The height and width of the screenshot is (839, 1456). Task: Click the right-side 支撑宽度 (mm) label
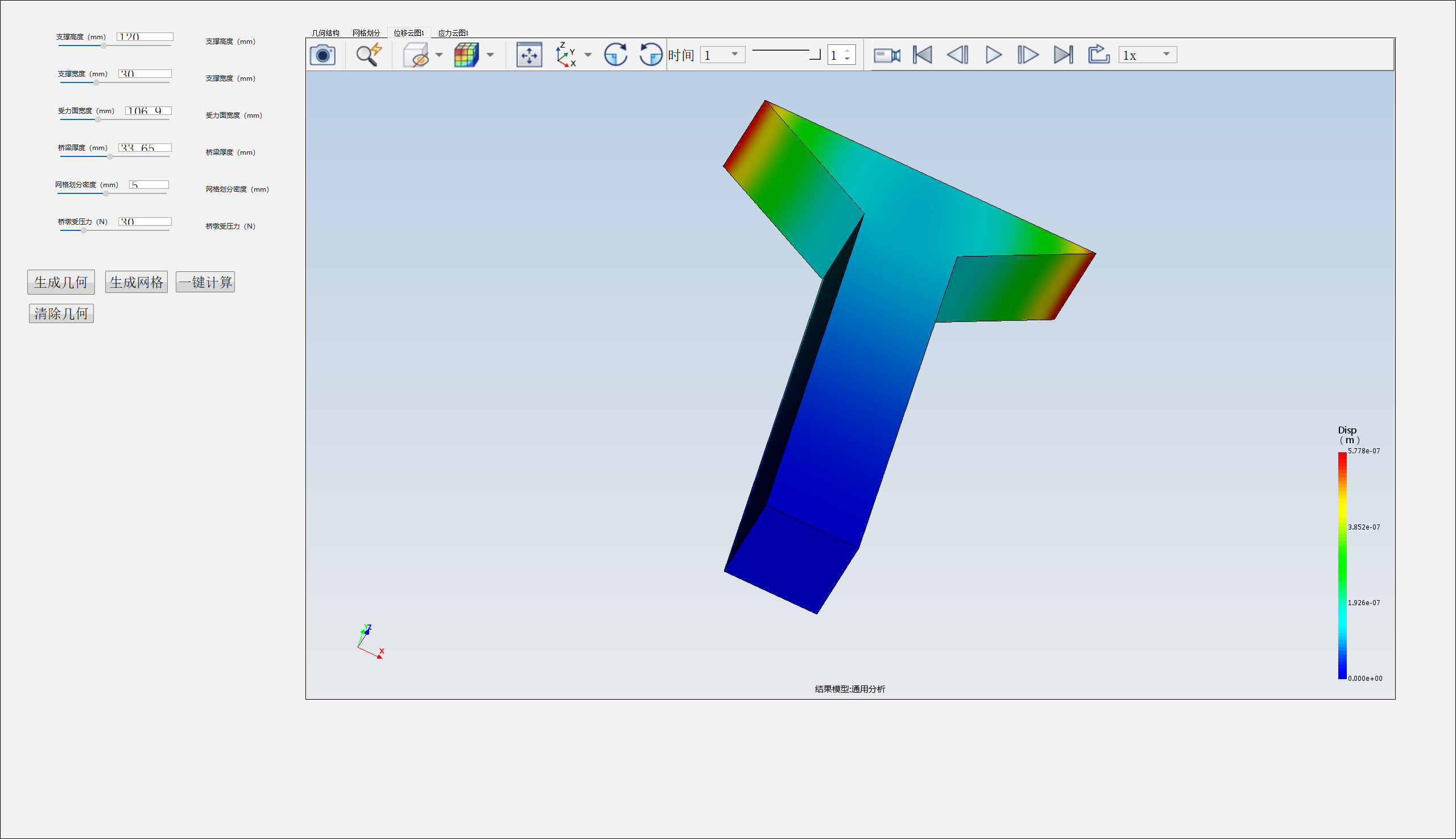(230, 78)
